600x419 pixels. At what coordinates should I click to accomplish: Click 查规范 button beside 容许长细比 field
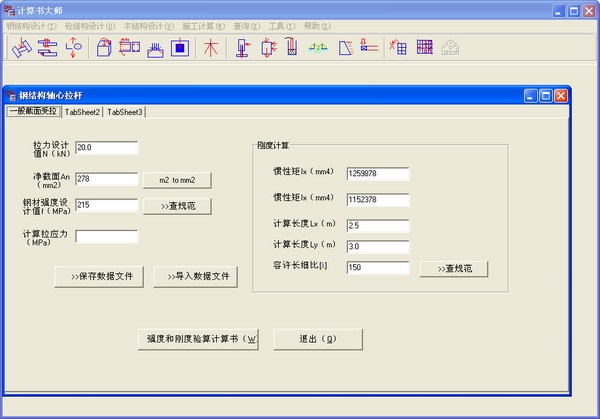pyautogui.click(x=454, y=269)
